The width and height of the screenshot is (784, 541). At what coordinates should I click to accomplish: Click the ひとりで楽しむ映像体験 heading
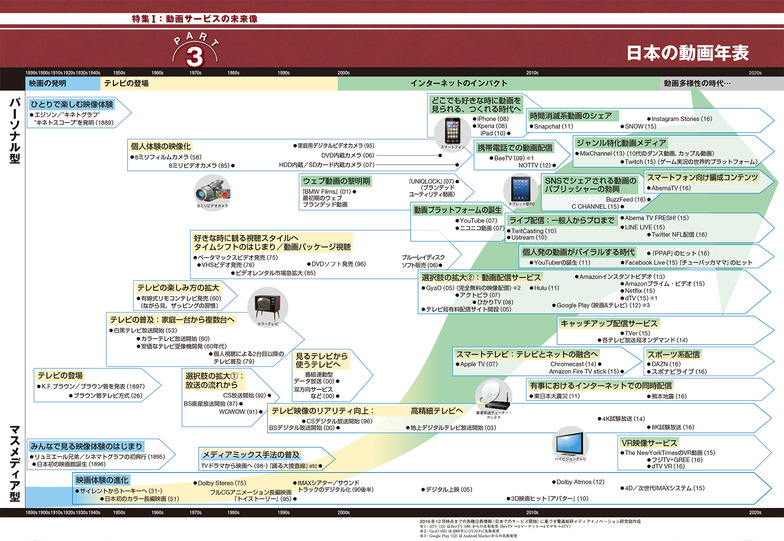pos(71,104)
